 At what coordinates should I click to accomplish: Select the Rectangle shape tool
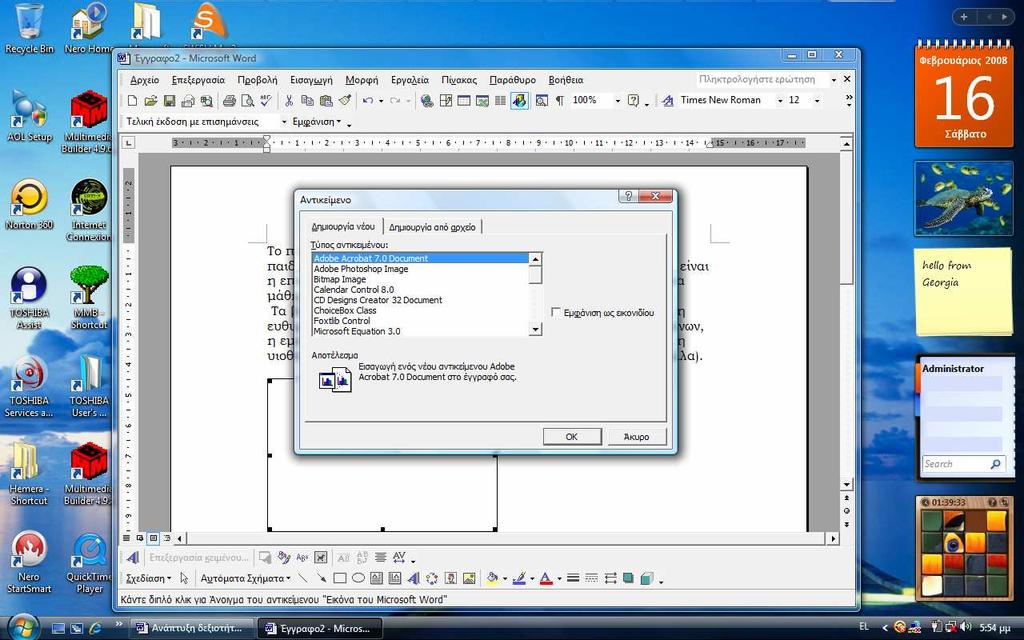(x=340, y=578)
